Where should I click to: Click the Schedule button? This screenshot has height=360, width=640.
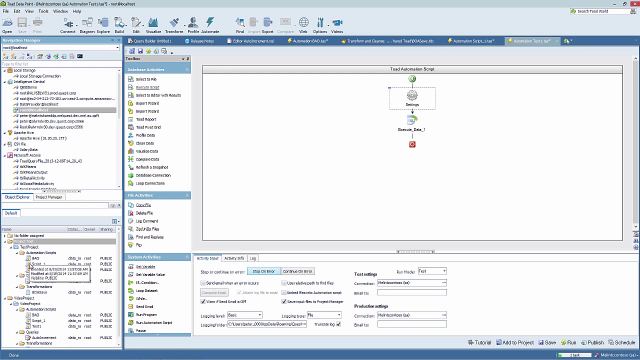[622, 343]
